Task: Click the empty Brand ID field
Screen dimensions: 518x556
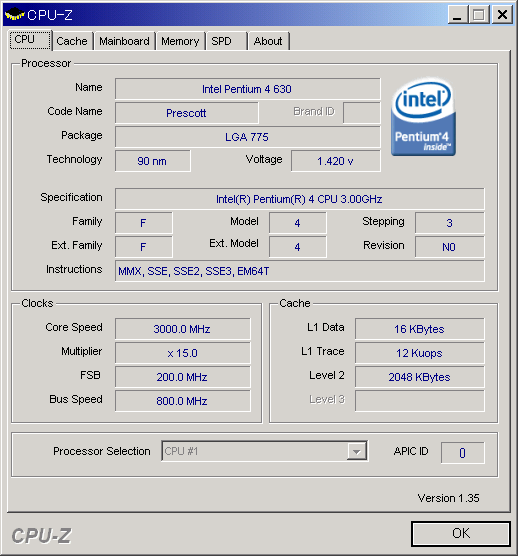Action: click(362, 113)
